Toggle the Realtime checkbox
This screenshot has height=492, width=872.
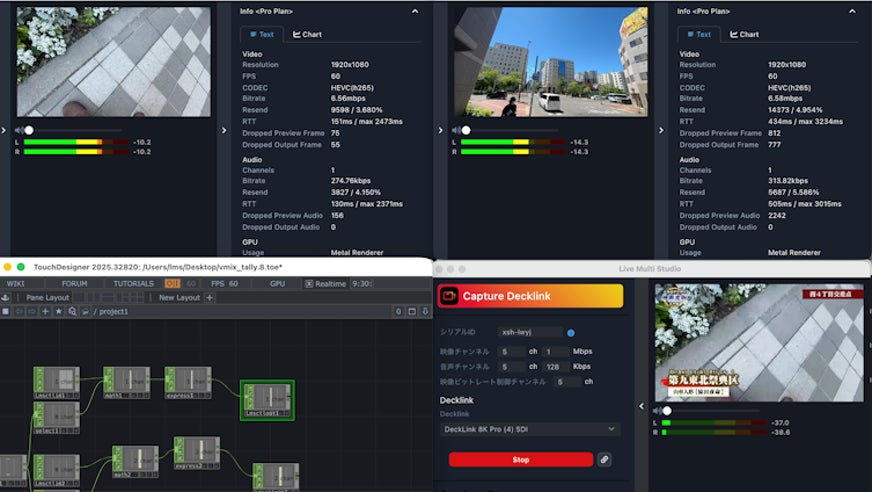[309, 284]
